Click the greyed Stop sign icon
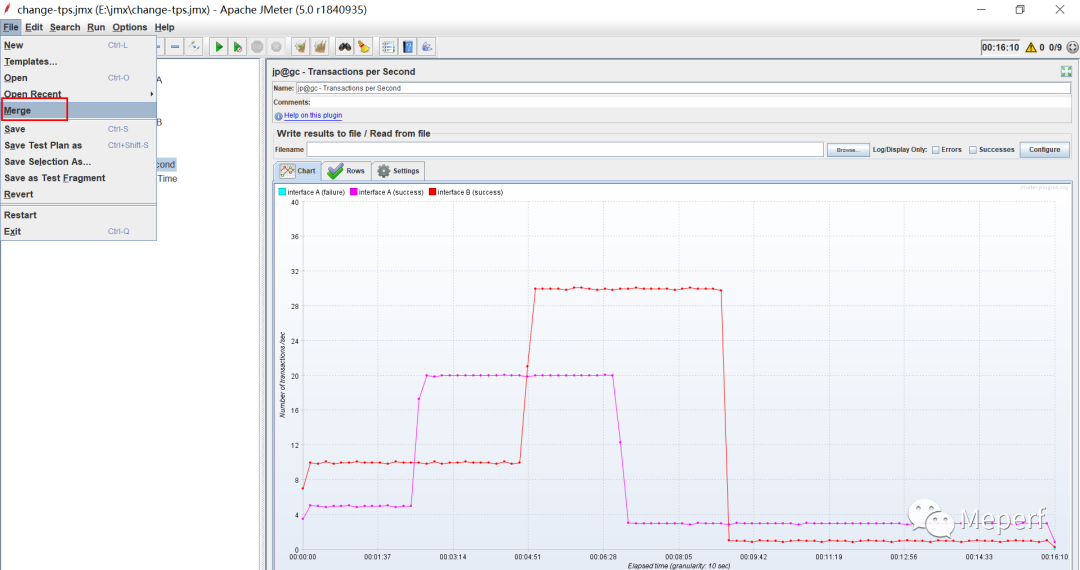 [x=257, y=47]
